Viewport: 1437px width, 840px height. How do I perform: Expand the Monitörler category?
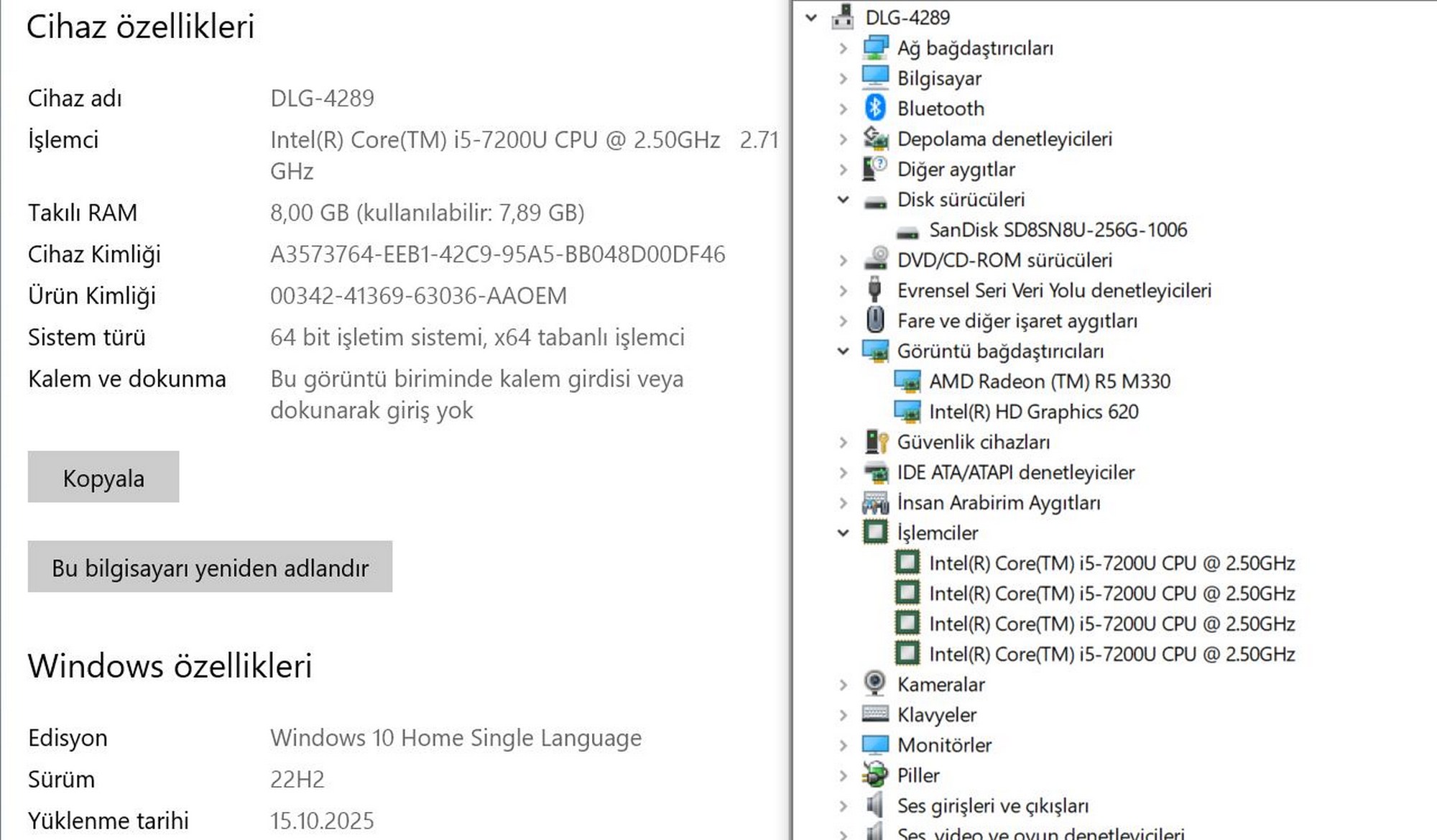click(844, 744)
